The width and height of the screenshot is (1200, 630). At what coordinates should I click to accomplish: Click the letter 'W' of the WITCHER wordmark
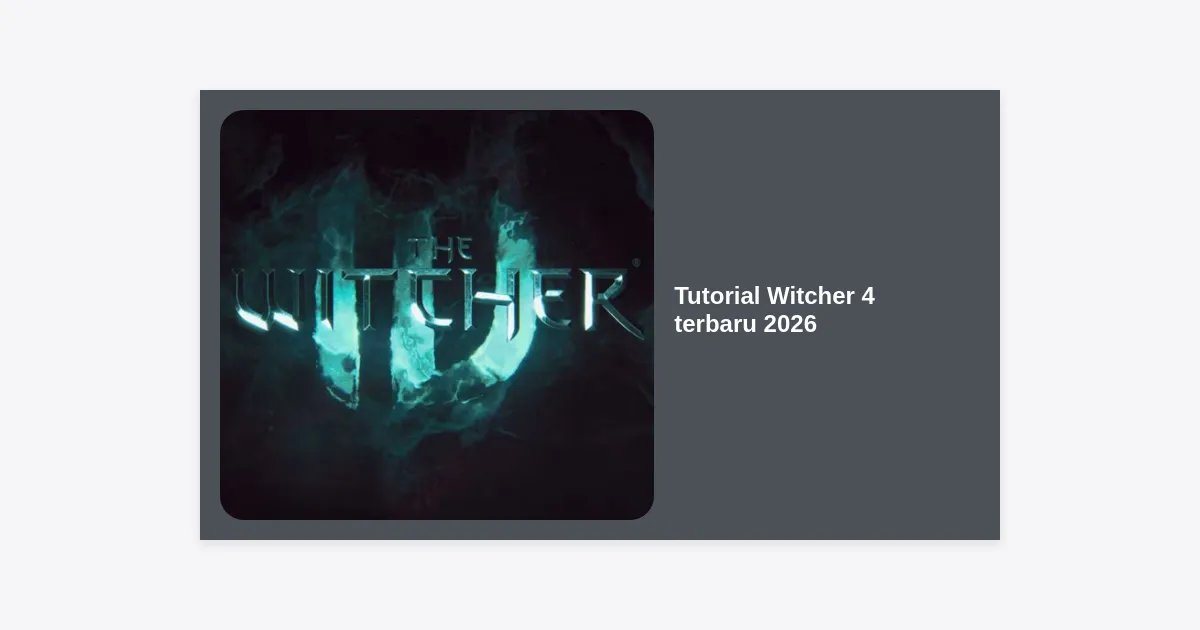point(268,299)
